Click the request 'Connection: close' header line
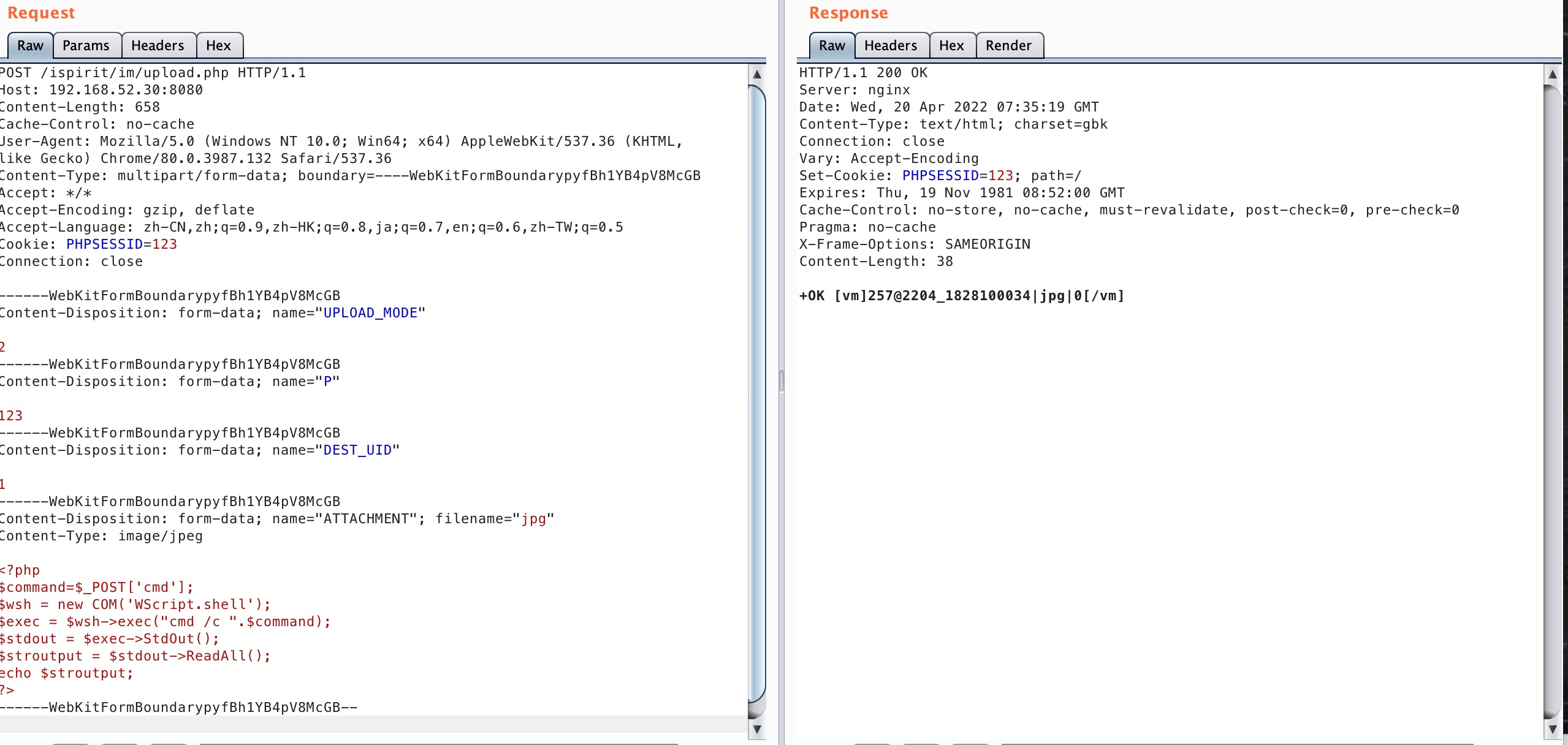Screen dimensions: 1568x745 click(71, 262)
